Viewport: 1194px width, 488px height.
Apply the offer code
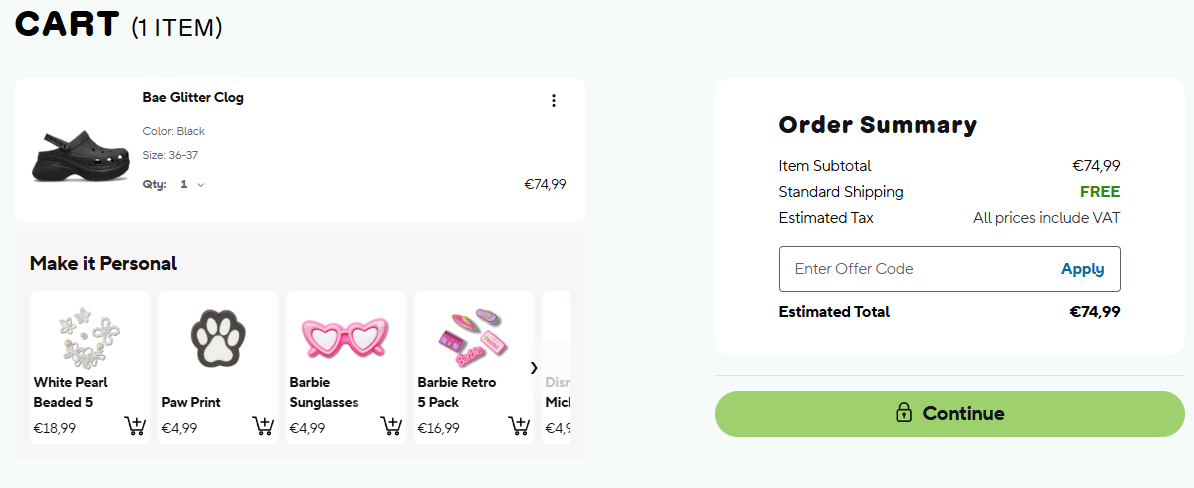pos(1082,269)
